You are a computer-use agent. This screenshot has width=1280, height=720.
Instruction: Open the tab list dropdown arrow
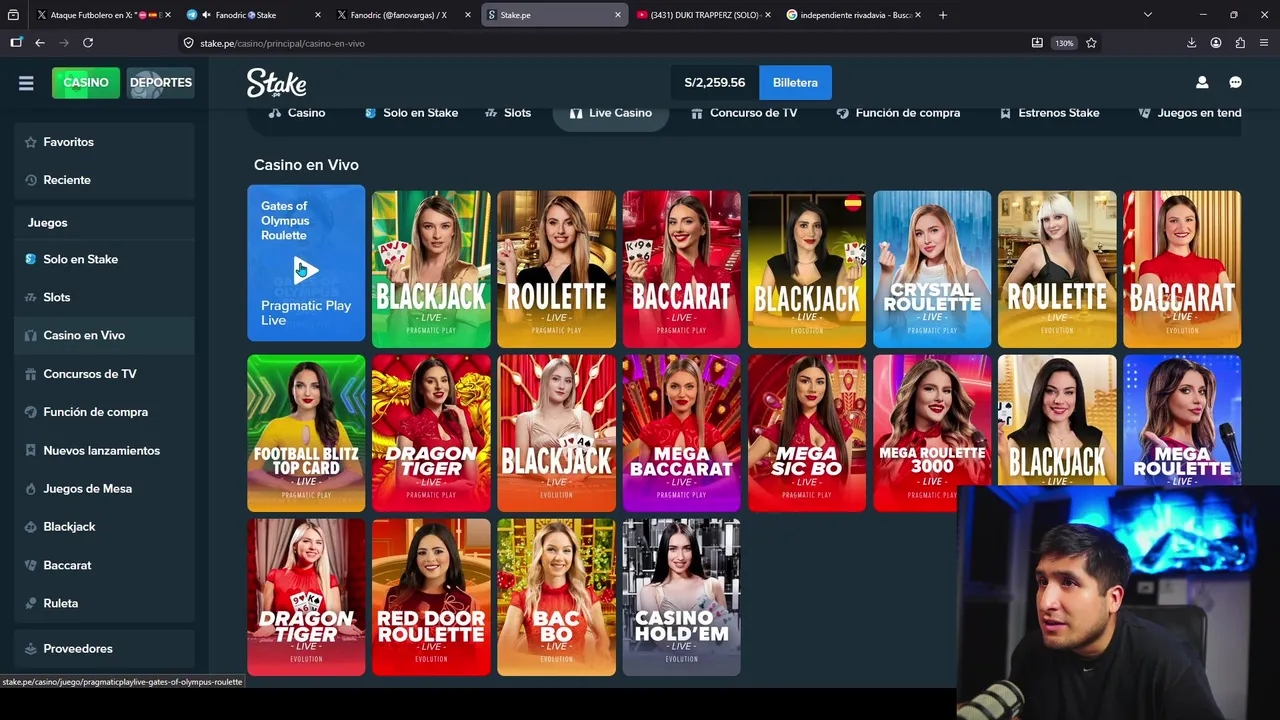1147,15
